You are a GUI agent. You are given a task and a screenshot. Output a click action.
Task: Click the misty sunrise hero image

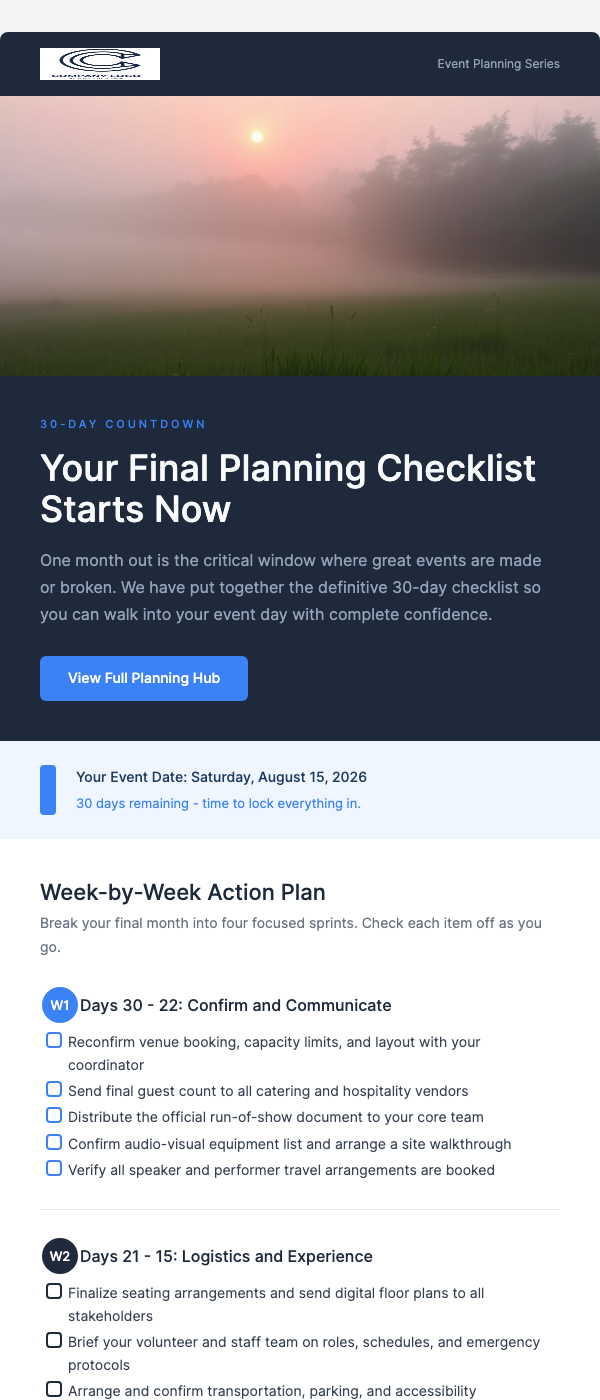(x=300, y=235)
